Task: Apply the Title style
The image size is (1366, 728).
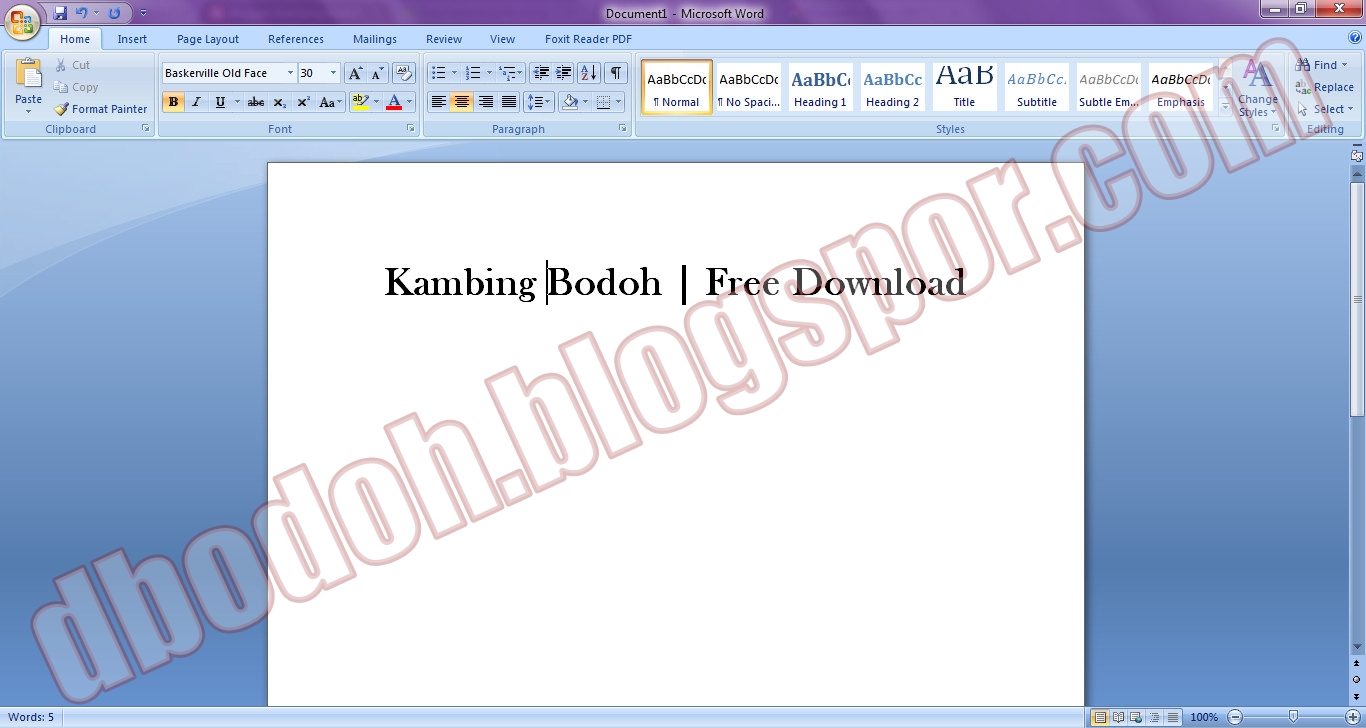Action: coord(964,87)
